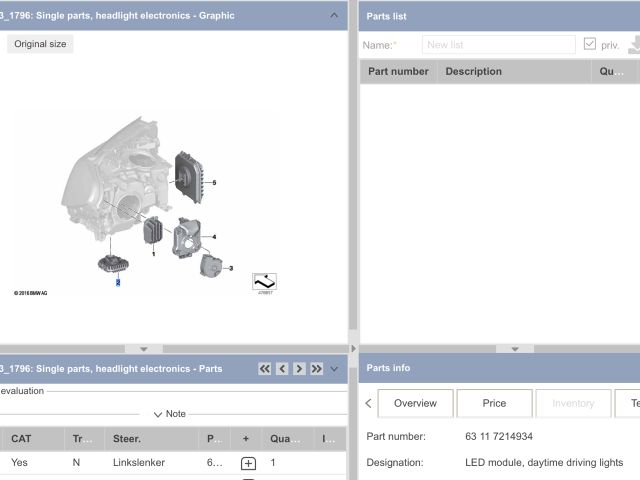Open the Overview tab
Screen dimensions: 640x480
415,403
